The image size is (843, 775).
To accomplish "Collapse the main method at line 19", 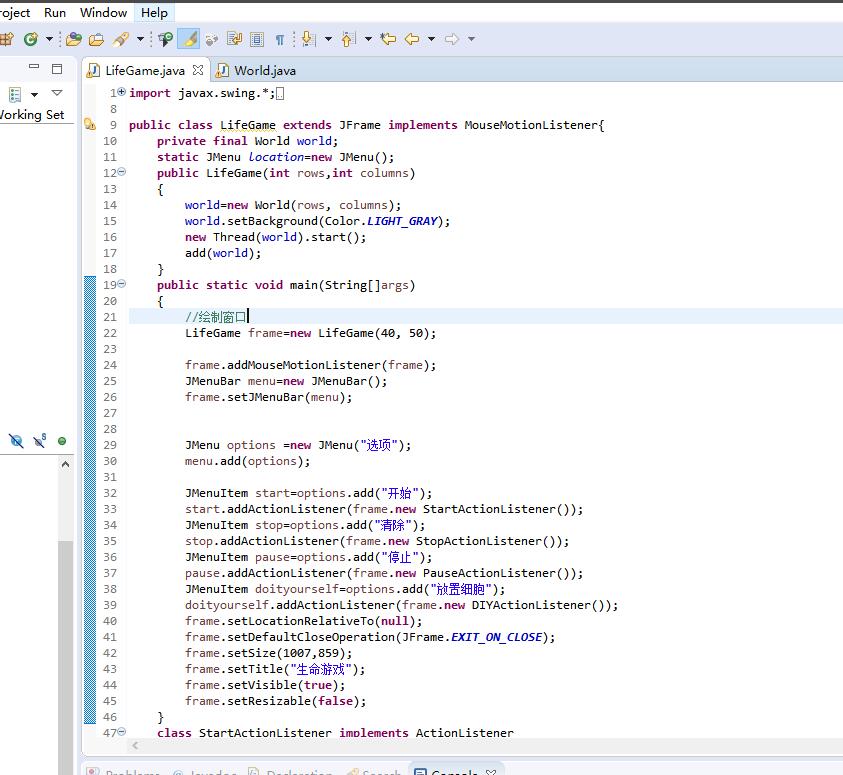I will click(122, 284).
